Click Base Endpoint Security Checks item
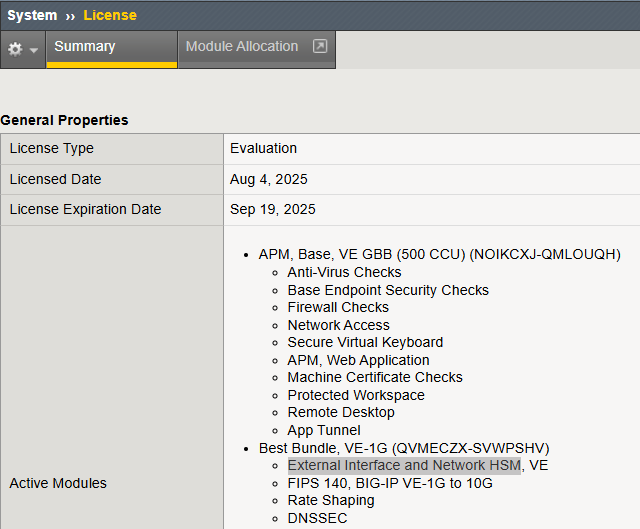640x529 pixels. coord(388,290)
